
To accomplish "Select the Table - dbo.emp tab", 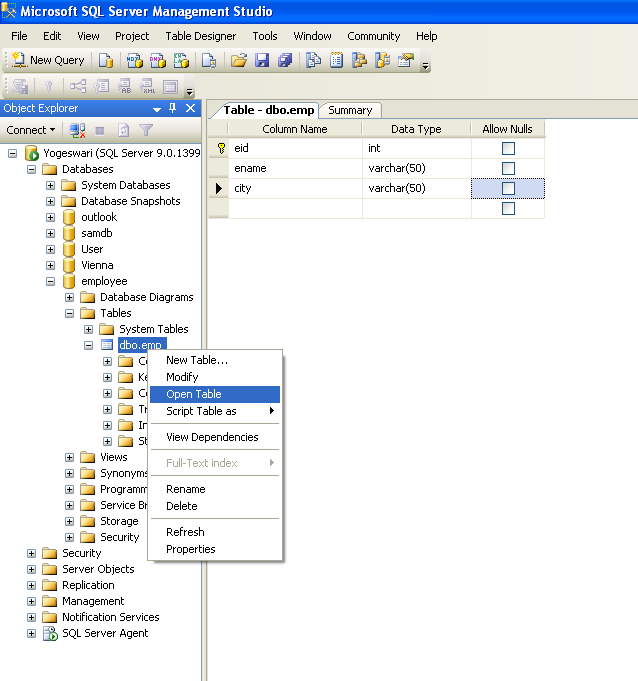I will coord(268,110).
